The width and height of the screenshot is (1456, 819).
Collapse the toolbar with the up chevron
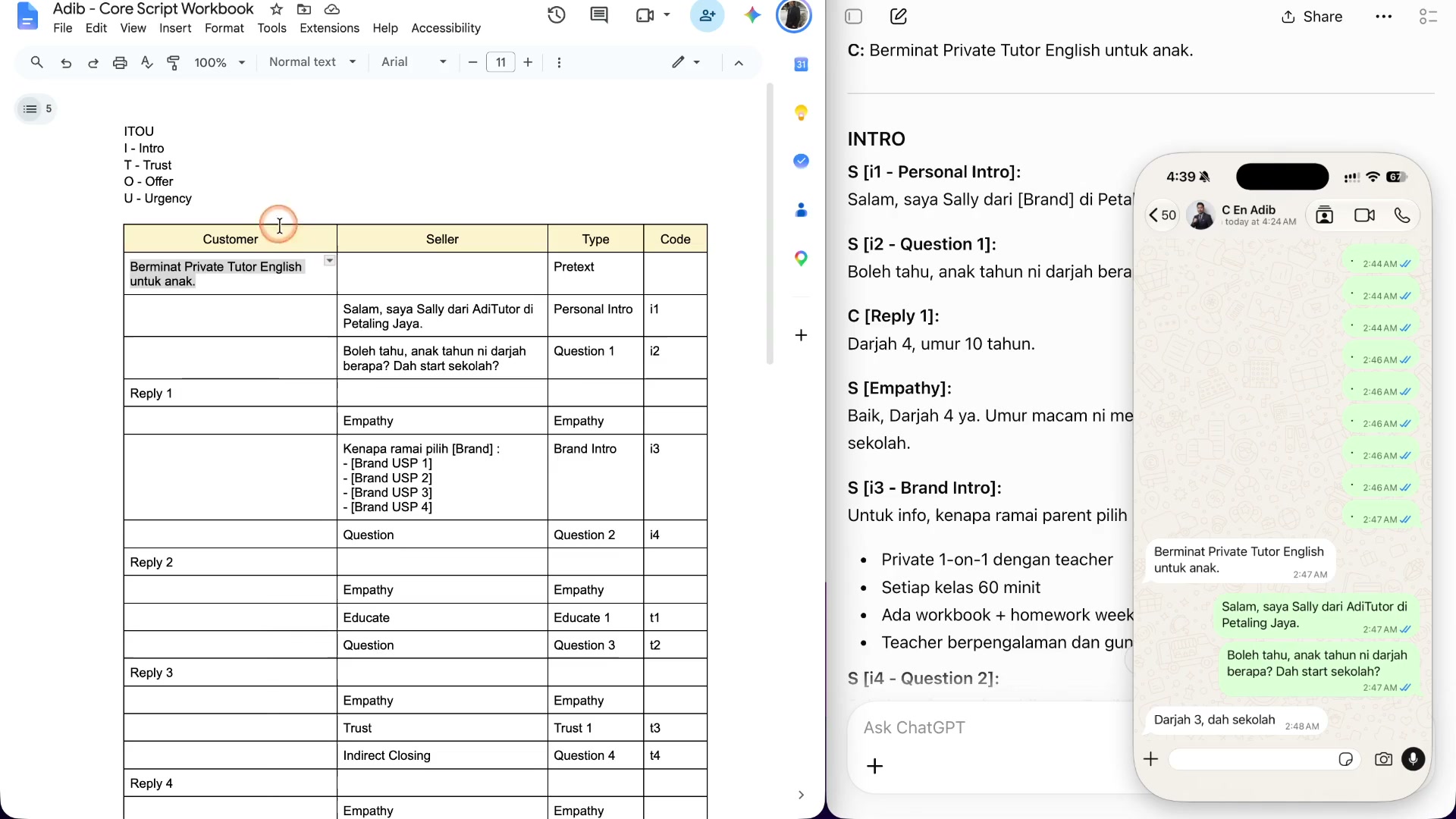pos(739,63)
